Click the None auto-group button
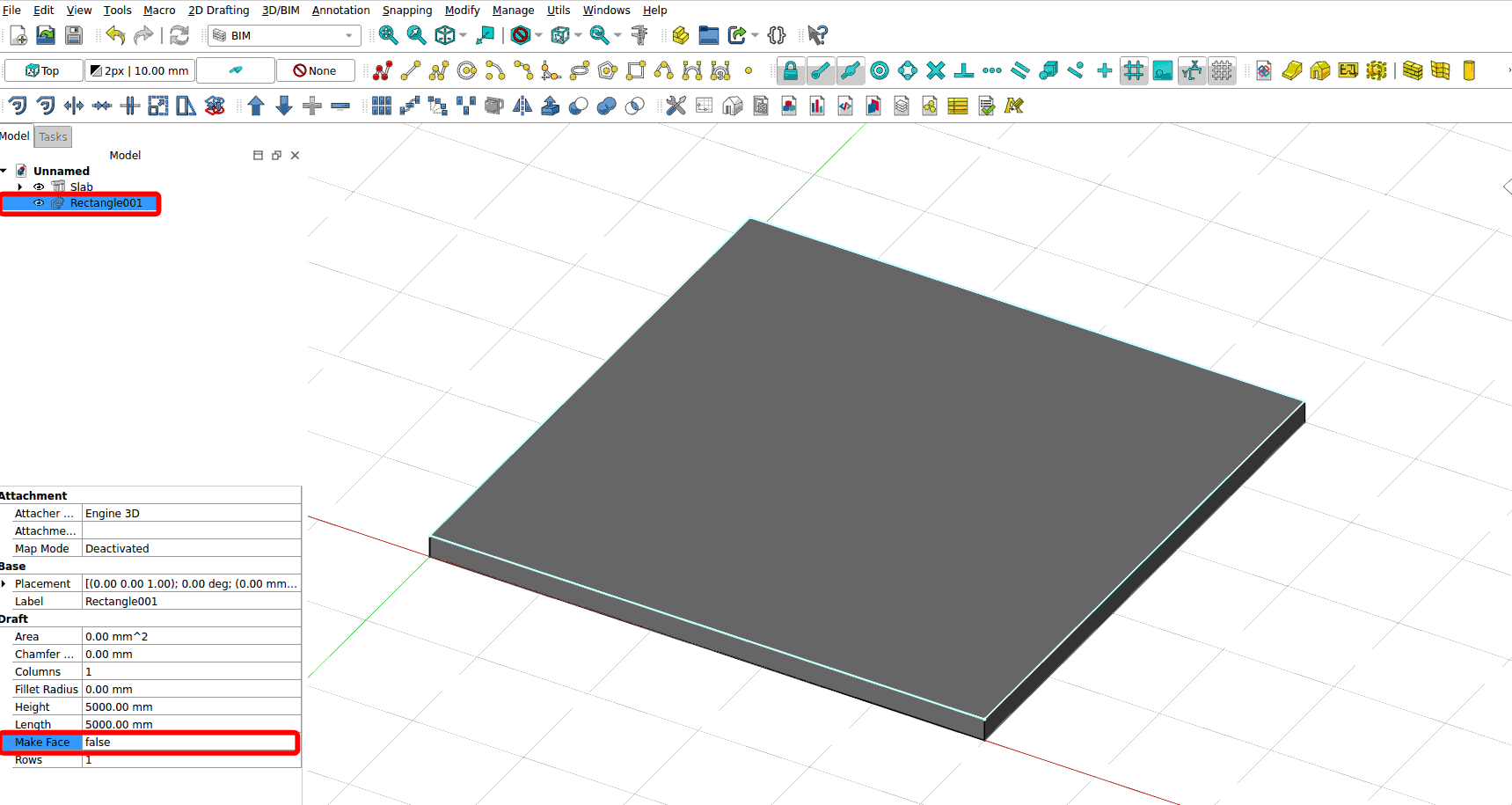The width and height of the screenshot is (1512, 805). pyautogui.click(x=315, y=70)
